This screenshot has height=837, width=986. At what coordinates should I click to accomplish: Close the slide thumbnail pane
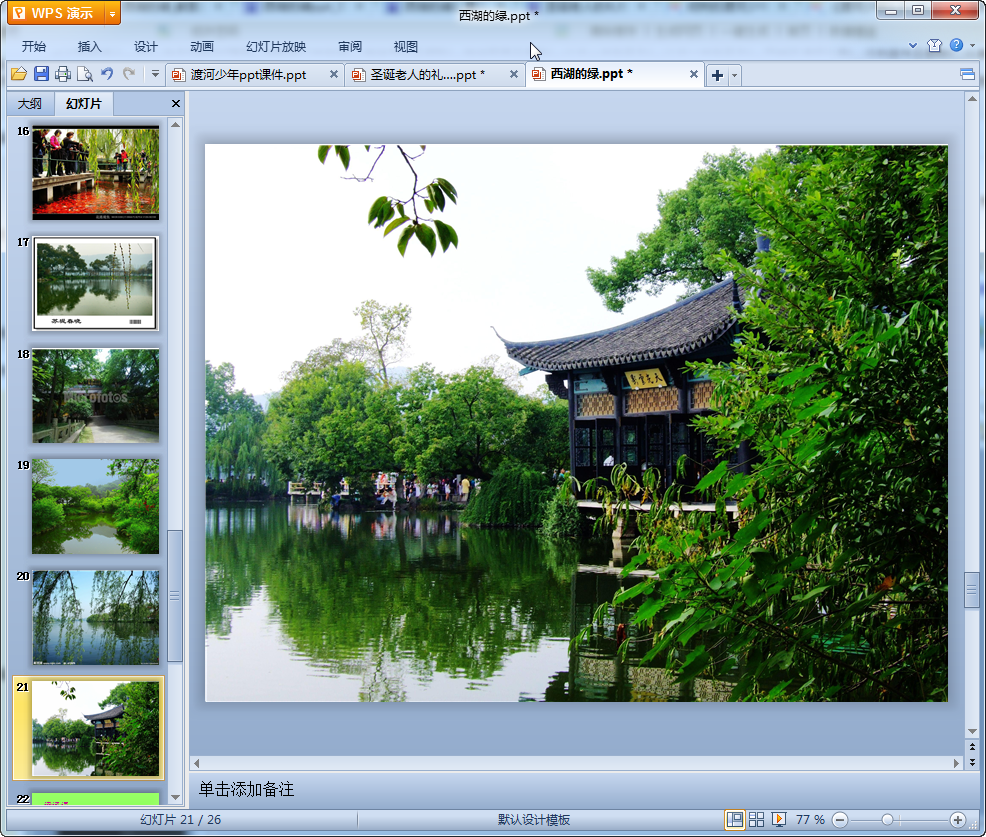[176, 104]
